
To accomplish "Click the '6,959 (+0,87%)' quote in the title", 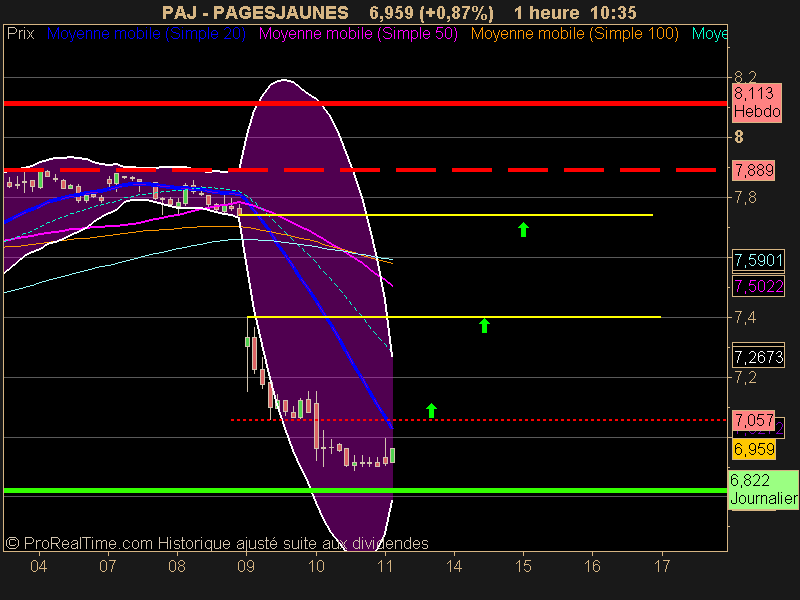I will [x=431, y=13].
